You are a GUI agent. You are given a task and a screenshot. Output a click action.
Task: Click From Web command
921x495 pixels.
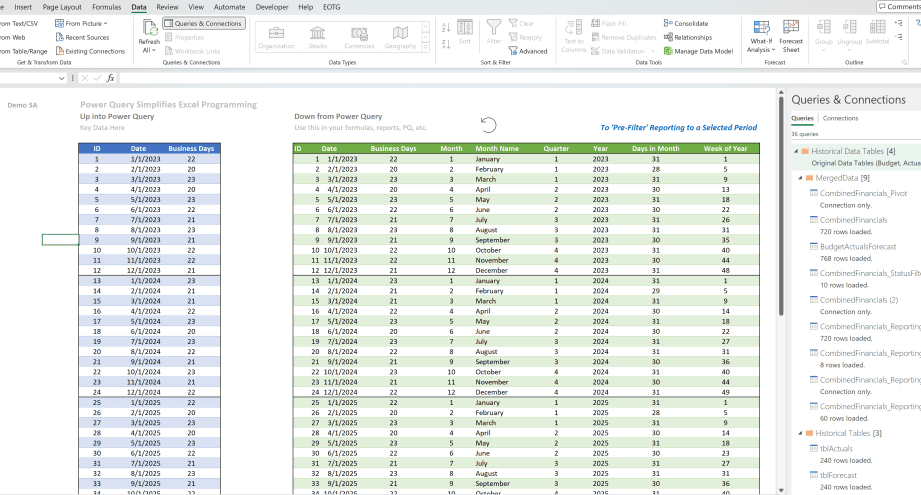point(12,37)
